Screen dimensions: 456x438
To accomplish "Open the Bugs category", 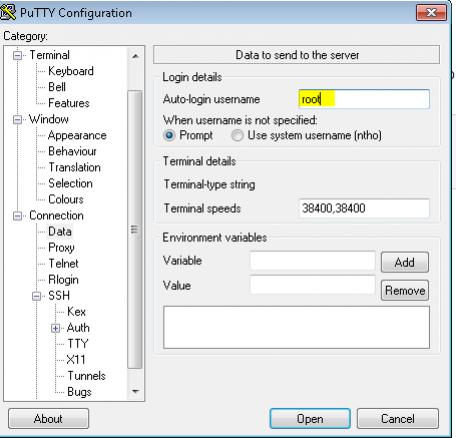I will [x=79, y=392].
